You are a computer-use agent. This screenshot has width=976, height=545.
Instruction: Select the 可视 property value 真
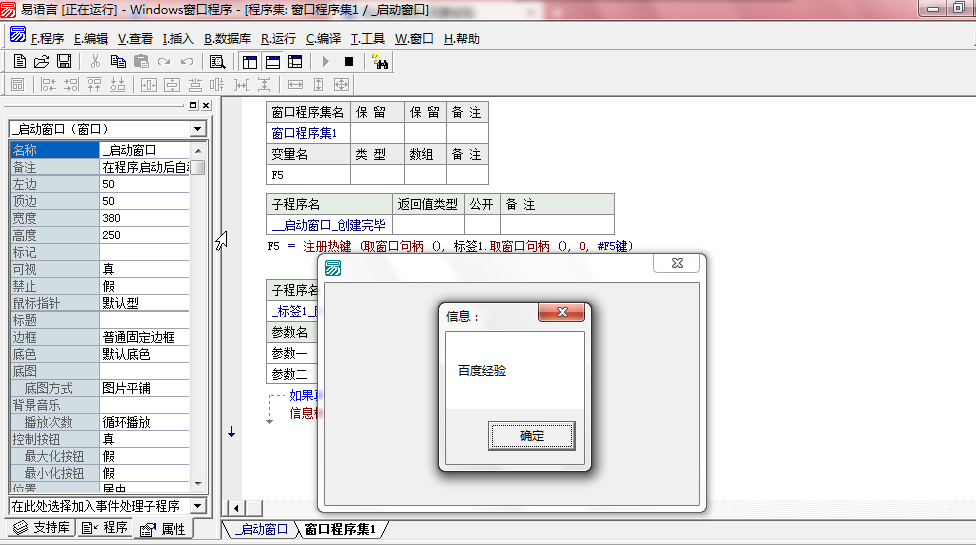coord(144,269)
